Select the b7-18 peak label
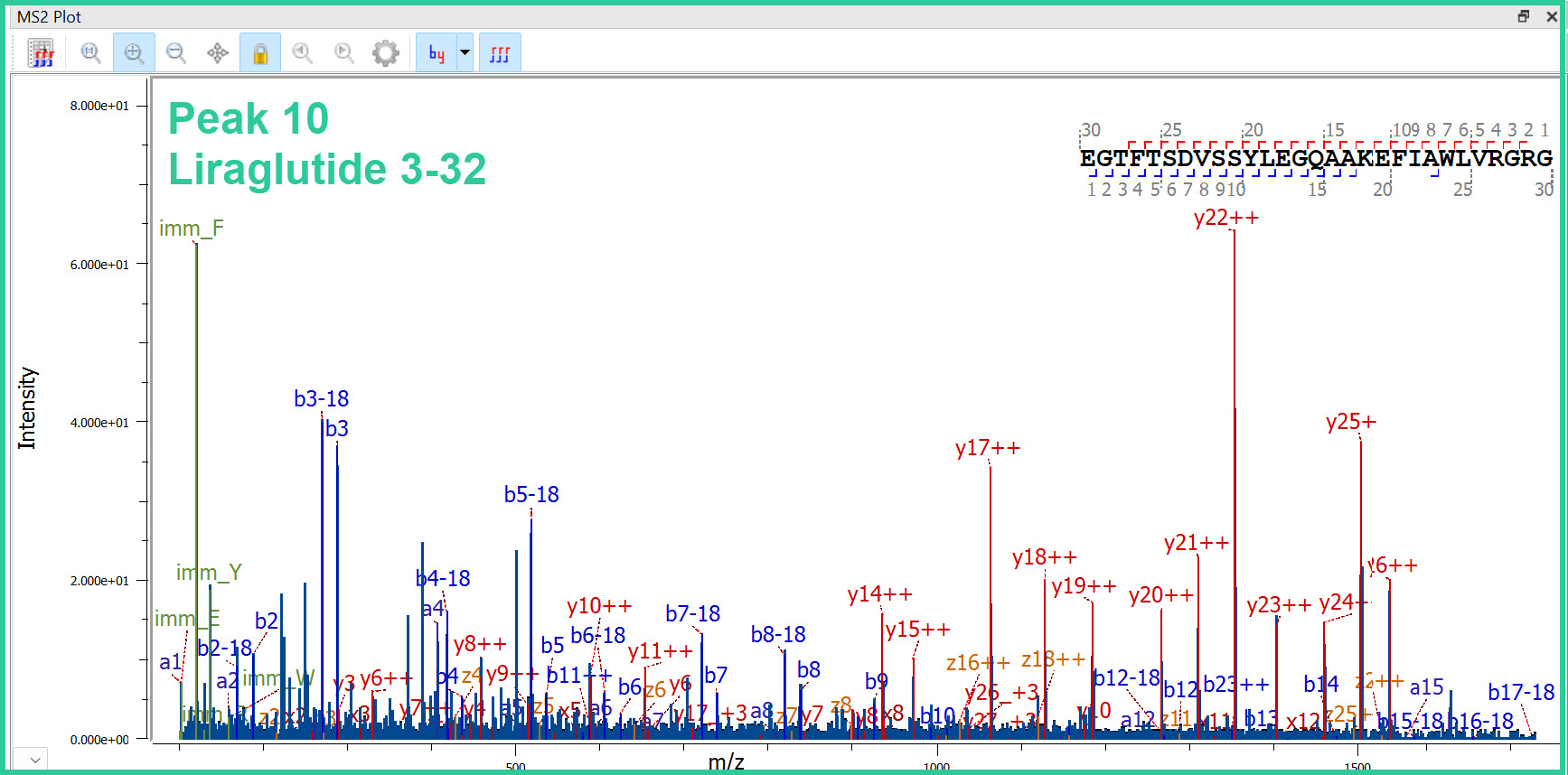The width and height of the screenshot is (1568, 775). (x=693, y=613)
